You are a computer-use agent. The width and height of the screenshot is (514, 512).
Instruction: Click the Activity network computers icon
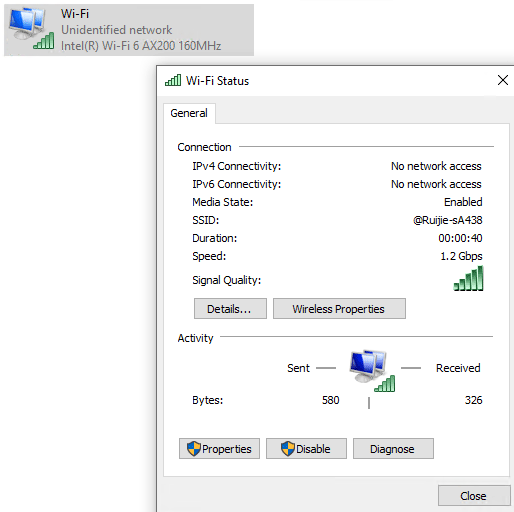372,371
